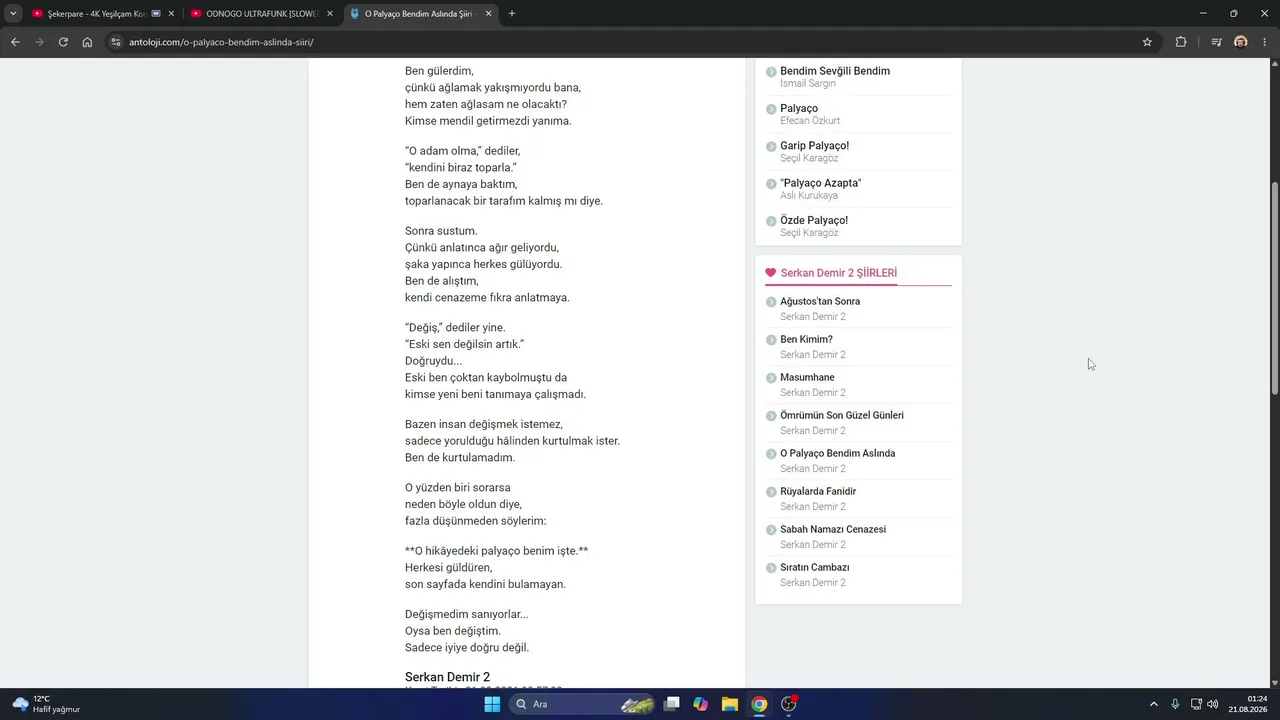Bookmark this page with the star
Screen dimensions: 1280x720
click(1147, 42)
